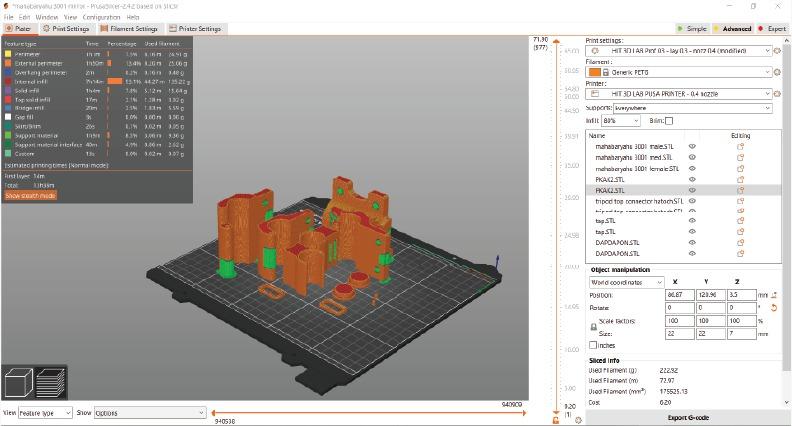Click Export G-code button

(688, 418)
